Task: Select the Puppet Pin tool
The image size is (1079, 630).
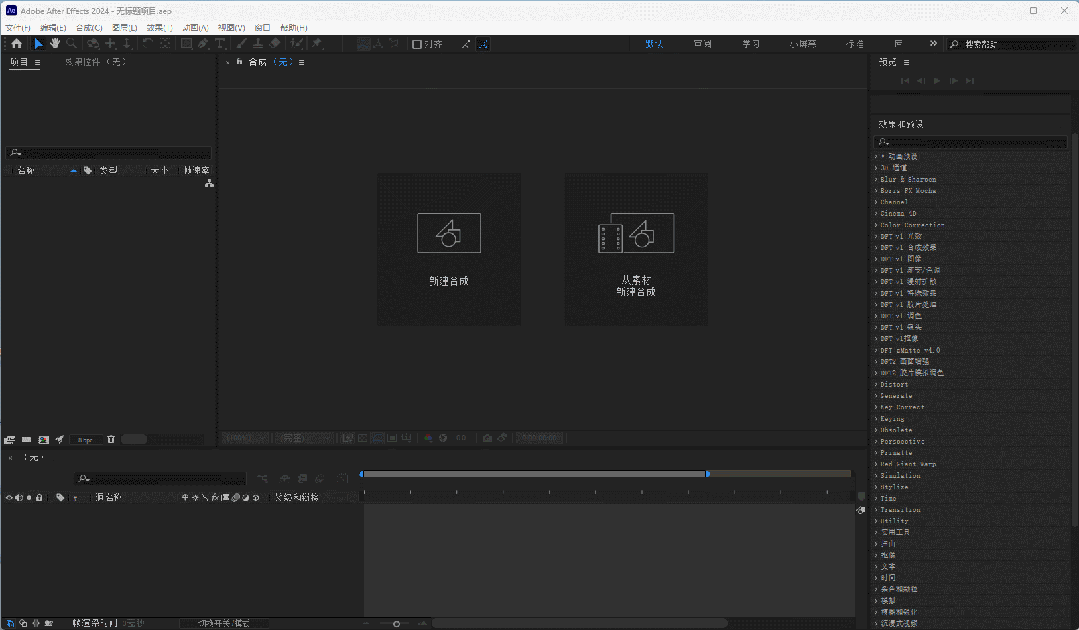Action: [317, 43]
